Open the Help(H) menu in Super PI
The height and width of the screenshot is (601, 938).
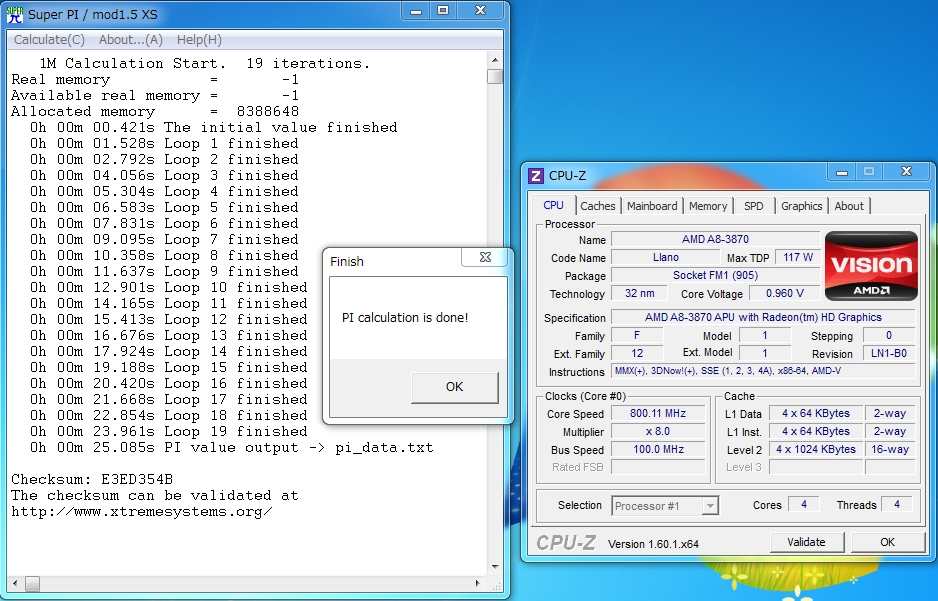click(x=199, y=39)
